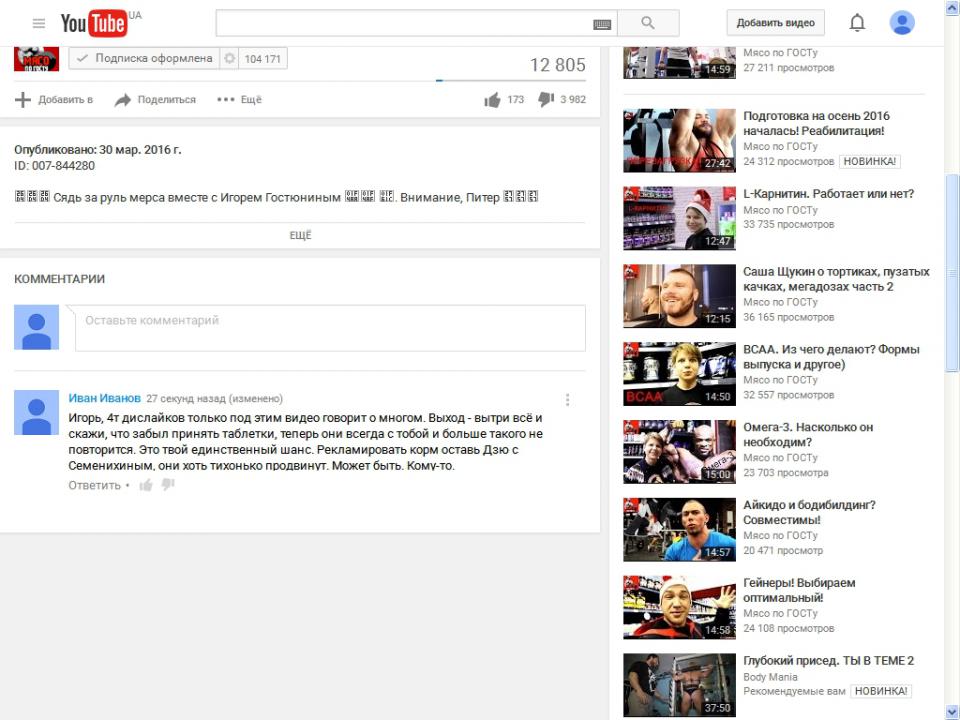Open the notifications bell
960x720 pixels.
[x=857, y=23]
